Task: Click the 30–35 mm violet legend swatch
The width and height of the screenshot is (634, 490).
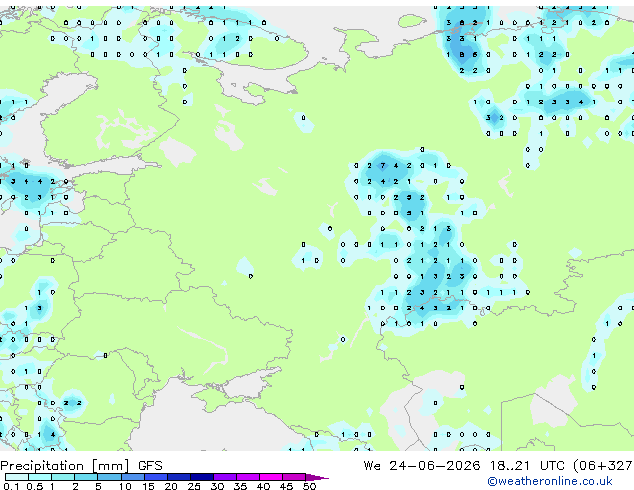Action: [x=225, y=477]
